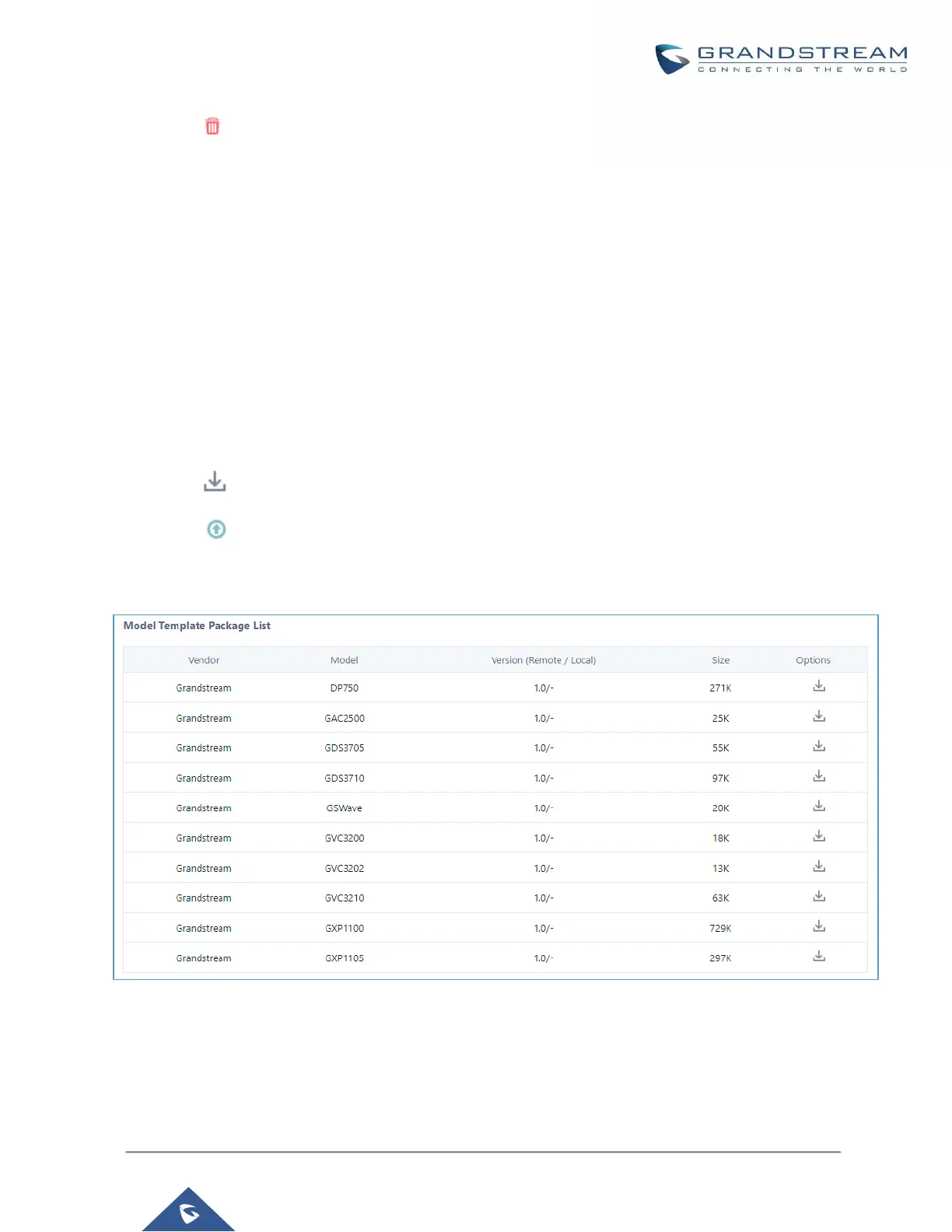Click the Grandstream logo in the header
This screenshot has height=1232, width=952.
[781, 59]
